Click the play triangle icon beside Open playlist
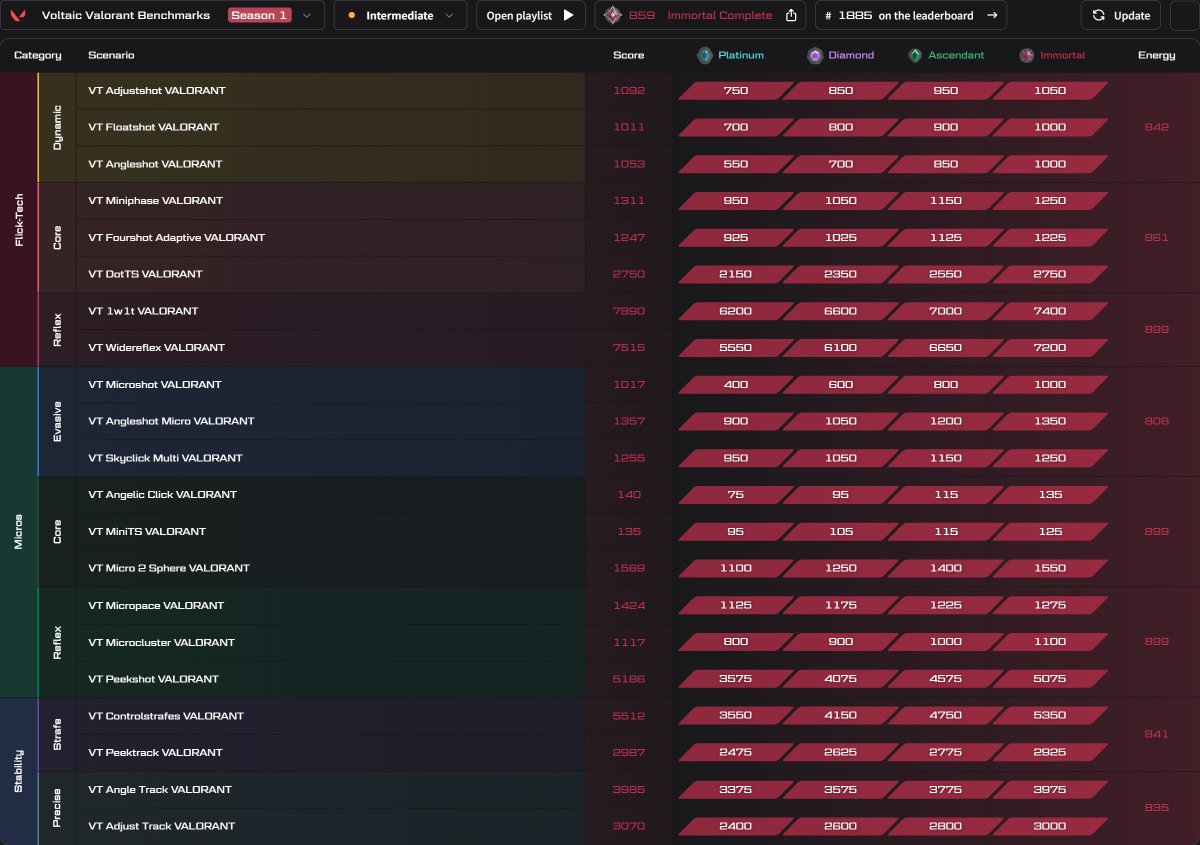This screenshot has height=845, width=1200. click(x=568, y=15)
